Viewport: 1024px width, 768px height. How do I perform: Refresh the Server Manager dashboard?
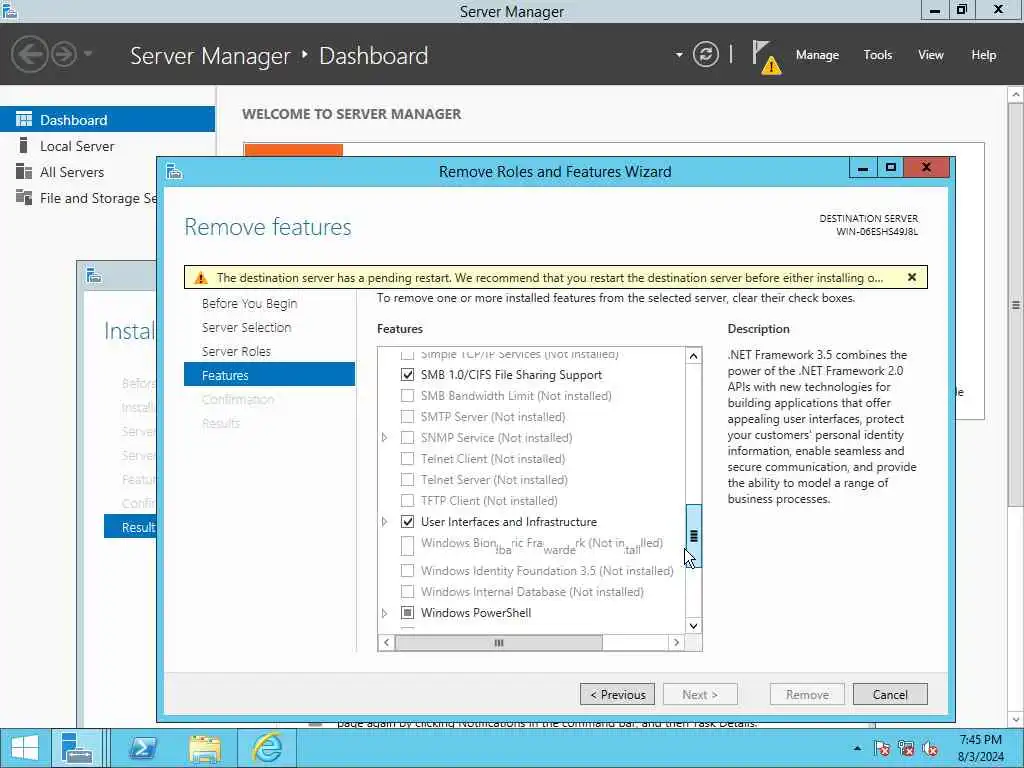pyautogui.click(x=705, y=54)
